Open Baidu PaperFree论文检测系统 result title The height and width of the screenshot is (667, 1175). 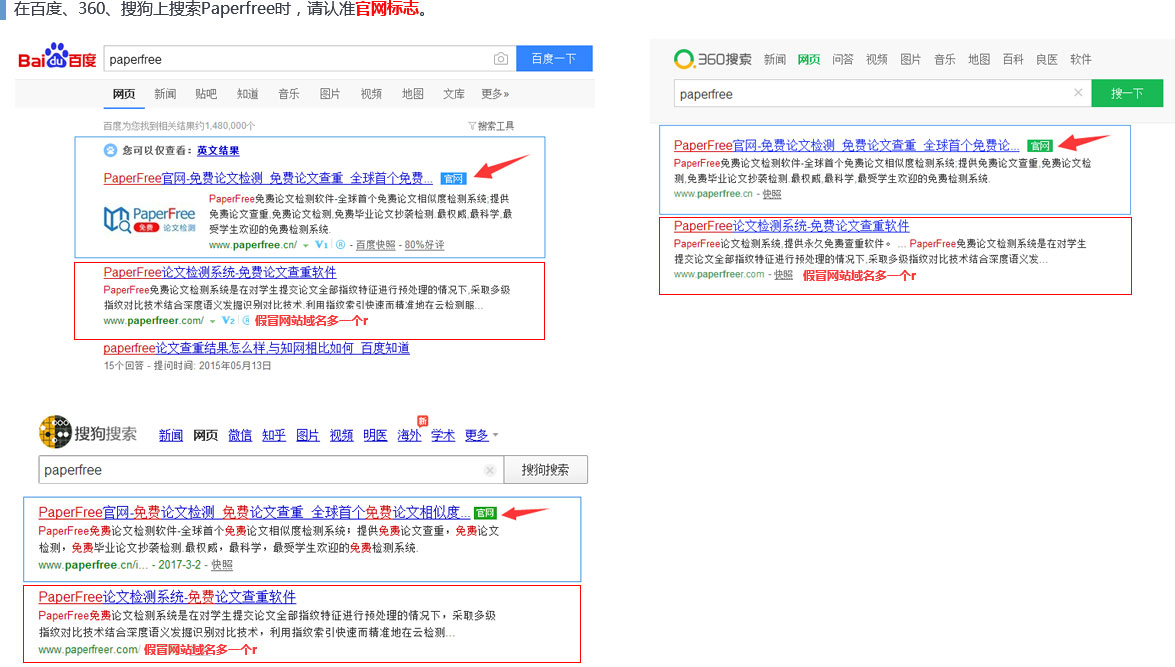coord(220,272)
